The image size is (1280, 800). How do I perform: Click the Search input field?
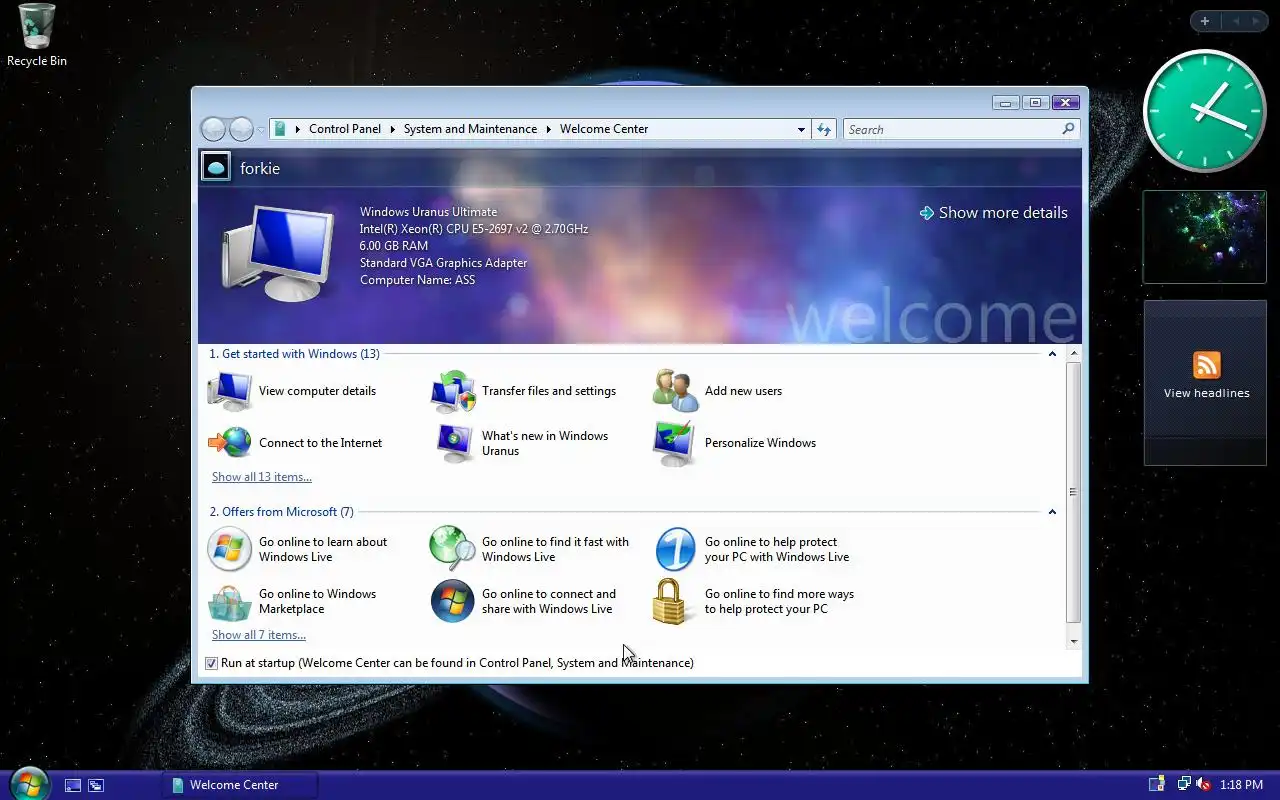pyautogui.click(x=952, y=129)
